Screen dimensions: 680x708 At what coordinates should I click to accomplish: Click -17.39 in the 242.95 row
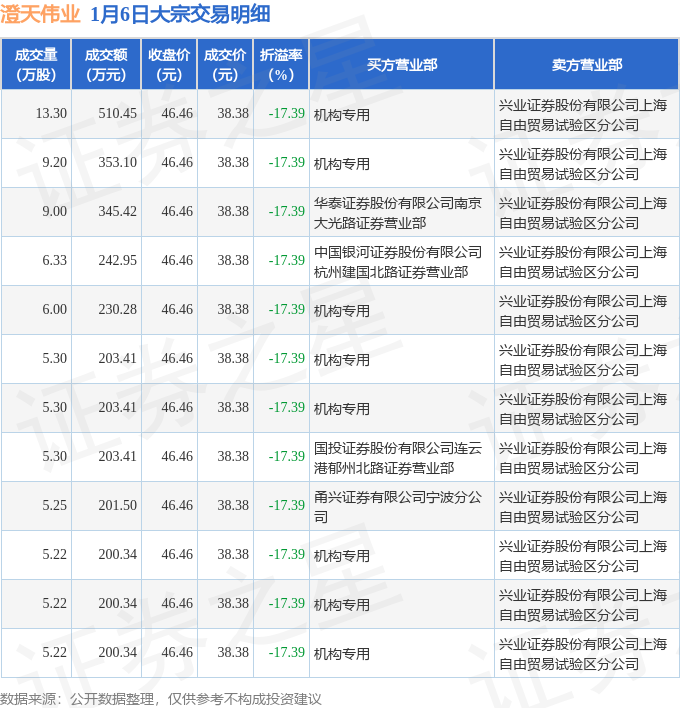pyautogui.click(x=286, y=261)
